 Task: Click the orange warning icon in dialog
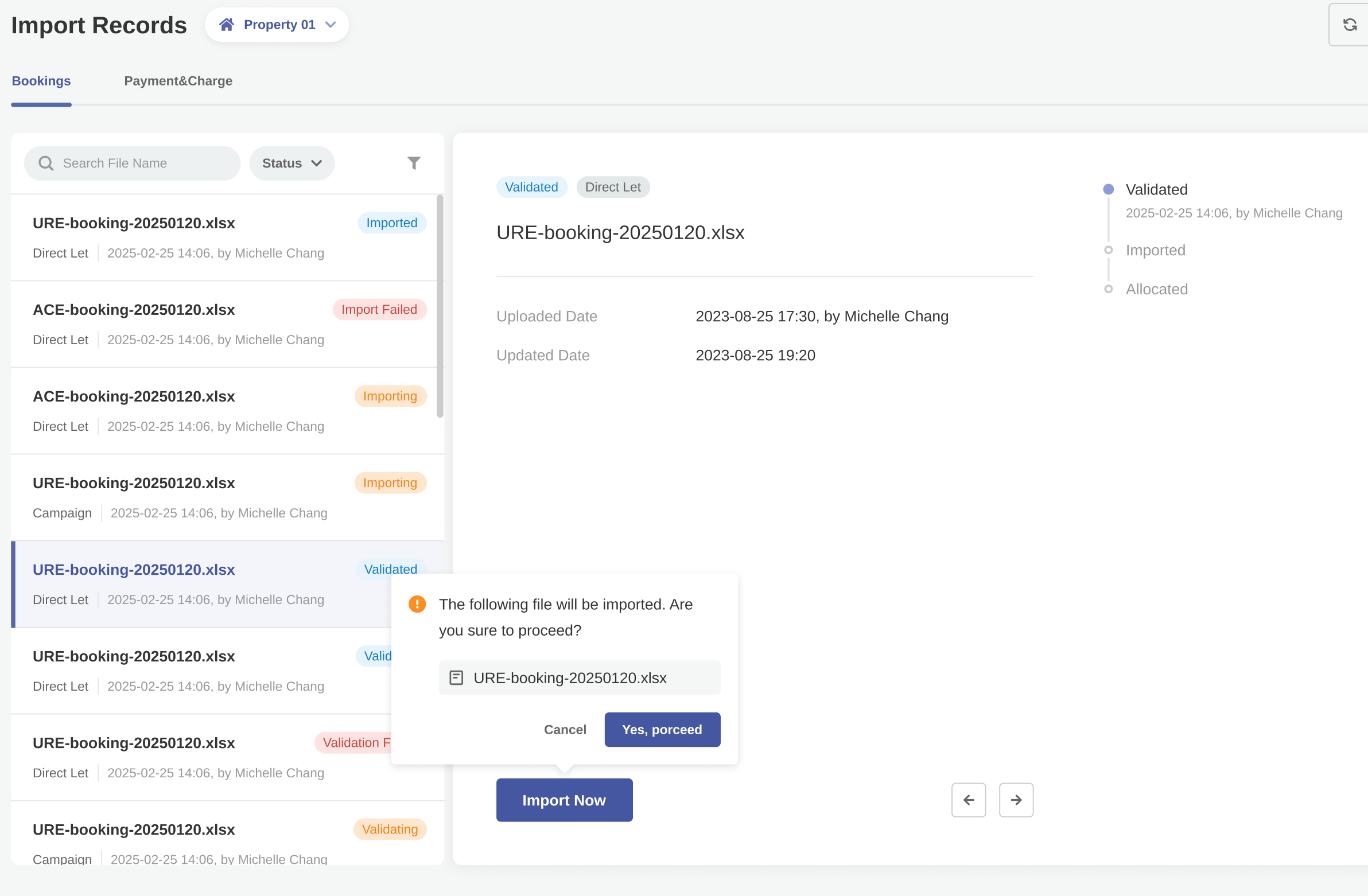(x=417, y=604)
